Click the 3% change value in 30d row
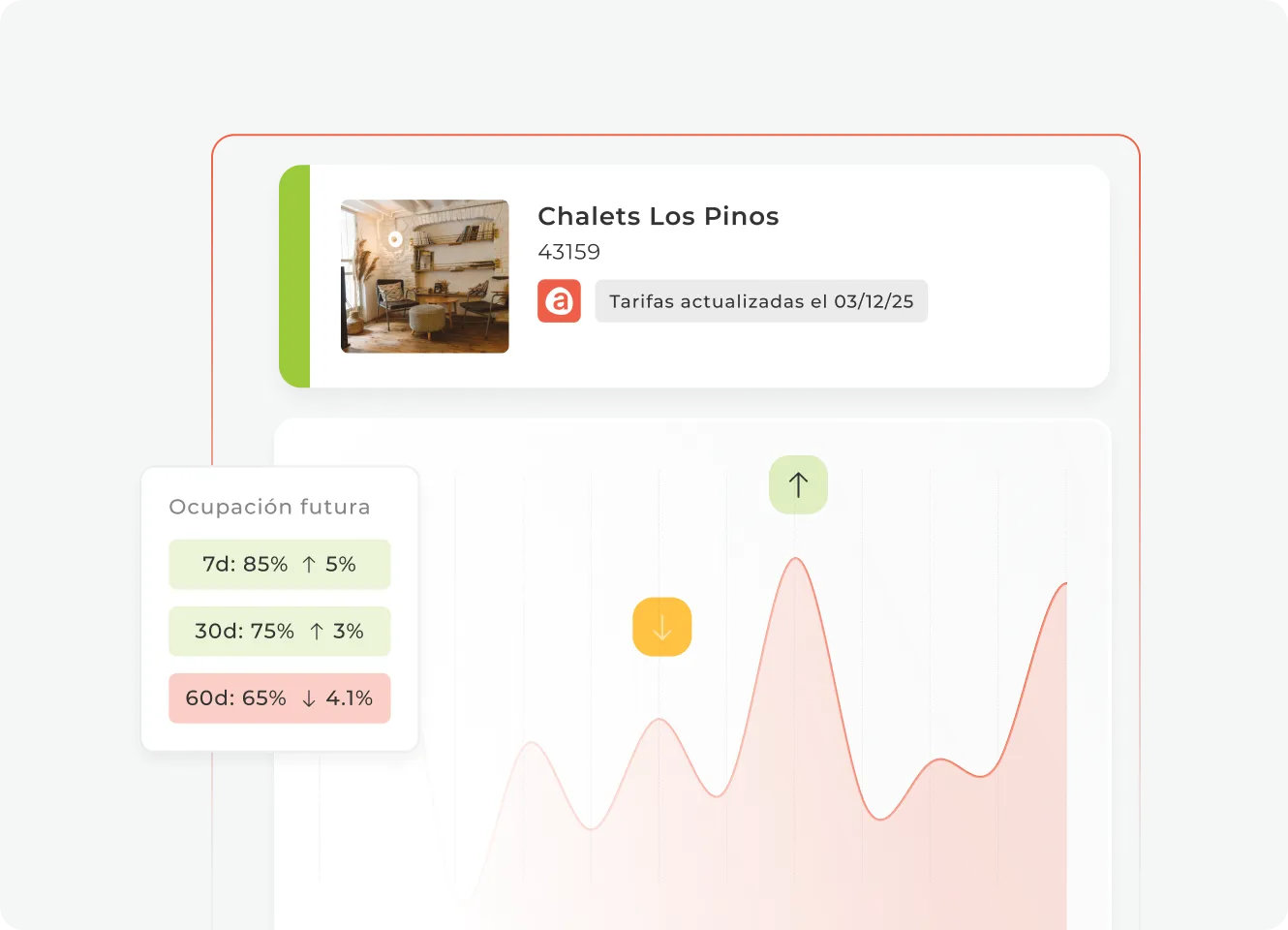Viewport: 1288px width, 930px height. tap(349, 632)
